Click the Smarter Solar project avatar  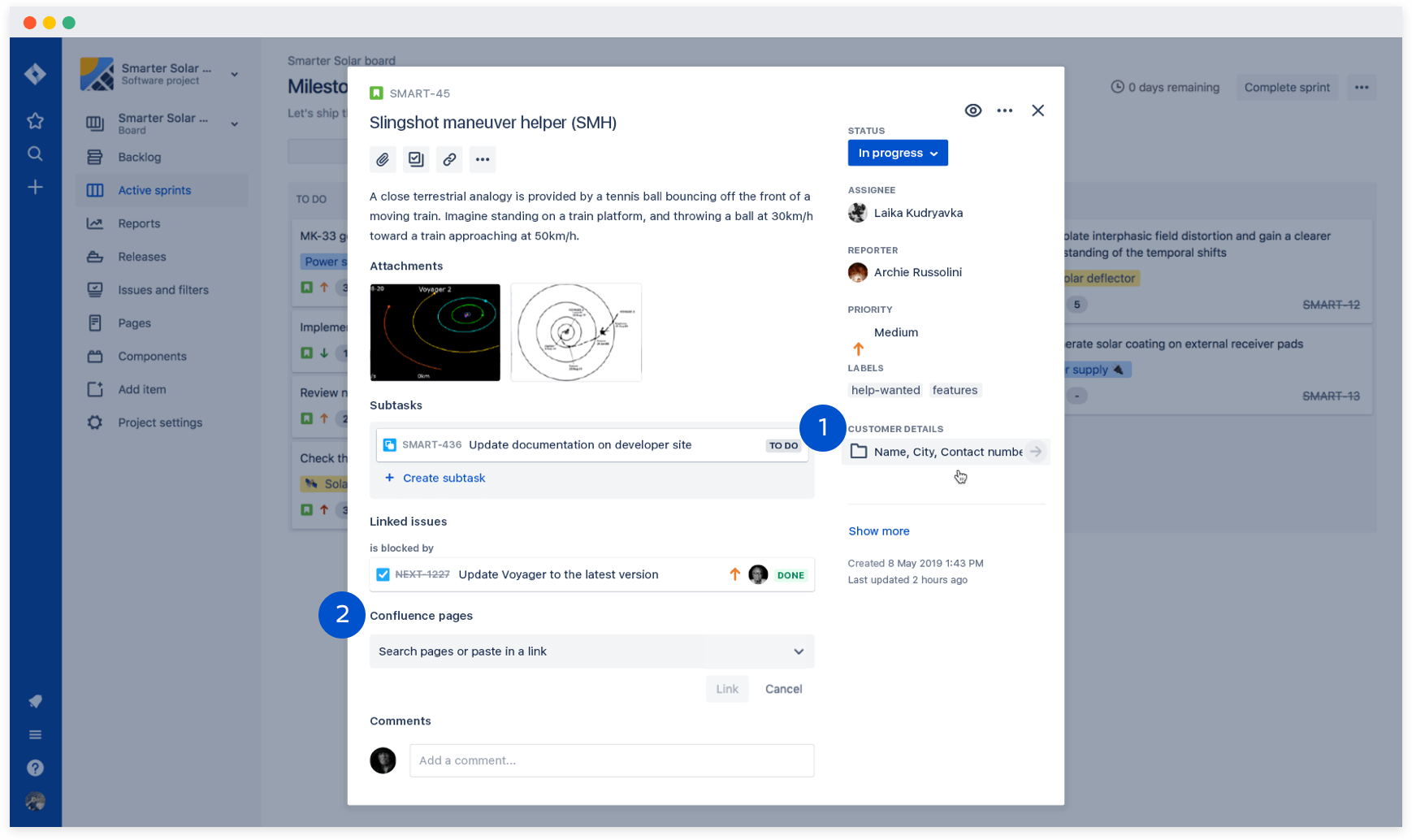pos(97,74)
